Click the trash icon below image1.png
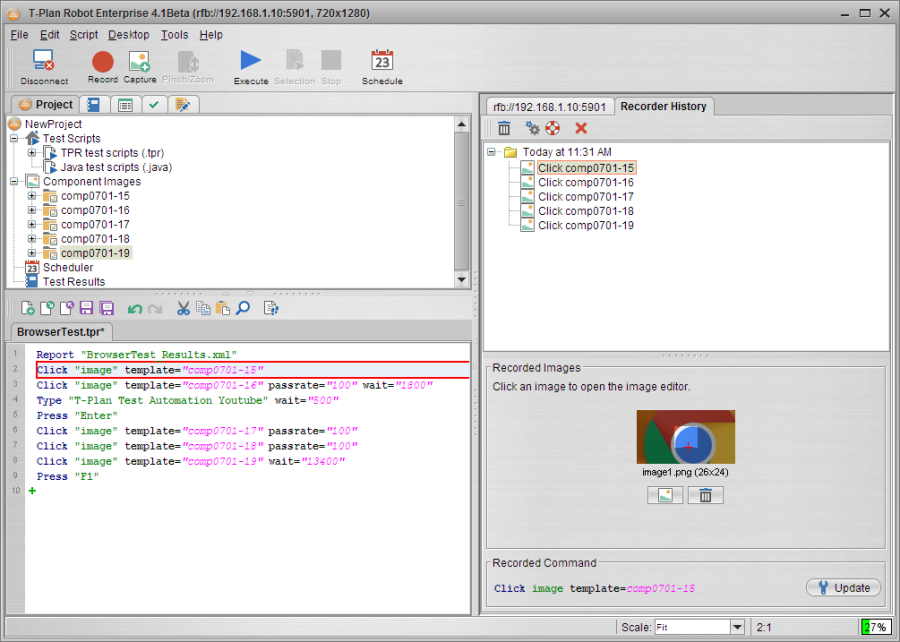This screenshot has height=642, width=900. tap(705, 495)
